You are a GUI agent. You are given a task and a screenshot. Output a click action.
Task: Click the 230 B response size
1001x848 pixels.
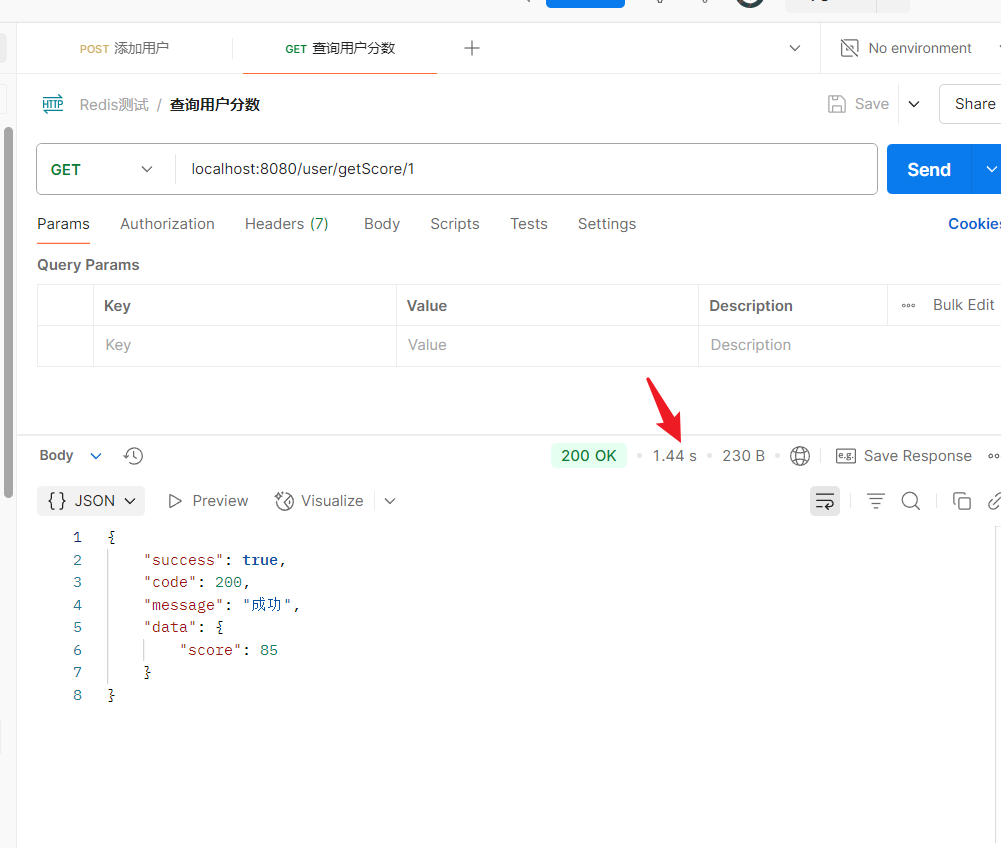point(743,456)
